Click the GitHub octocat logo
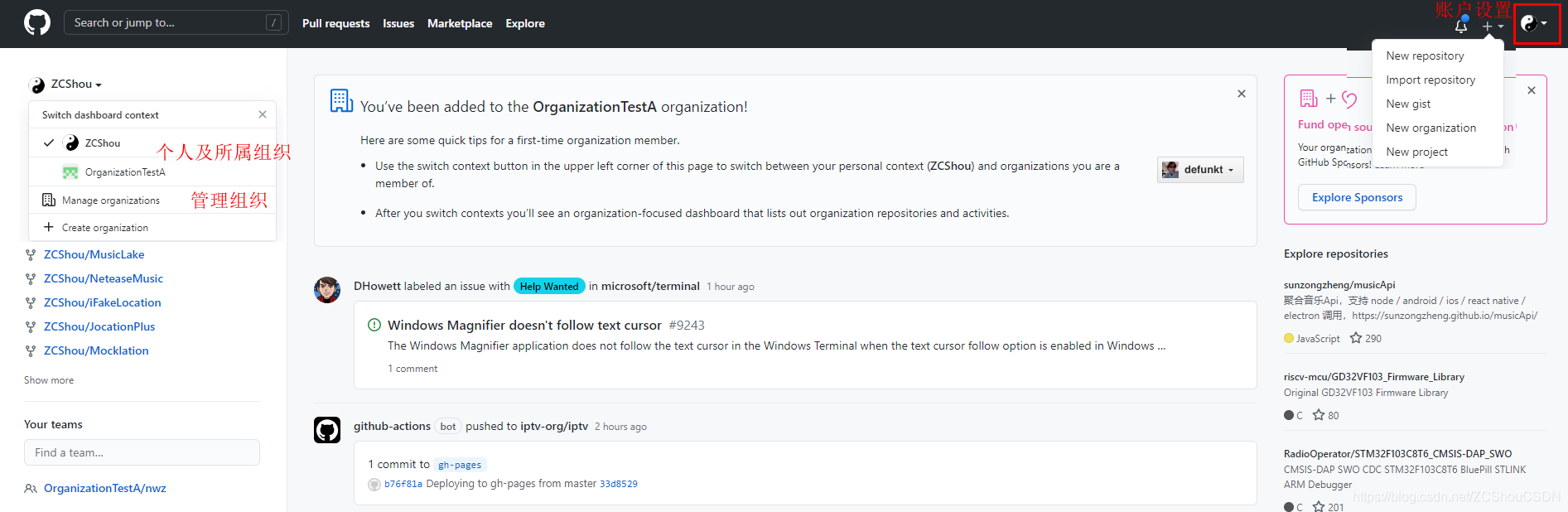This screenshot has width=1568, height=512. pos(37,23)
